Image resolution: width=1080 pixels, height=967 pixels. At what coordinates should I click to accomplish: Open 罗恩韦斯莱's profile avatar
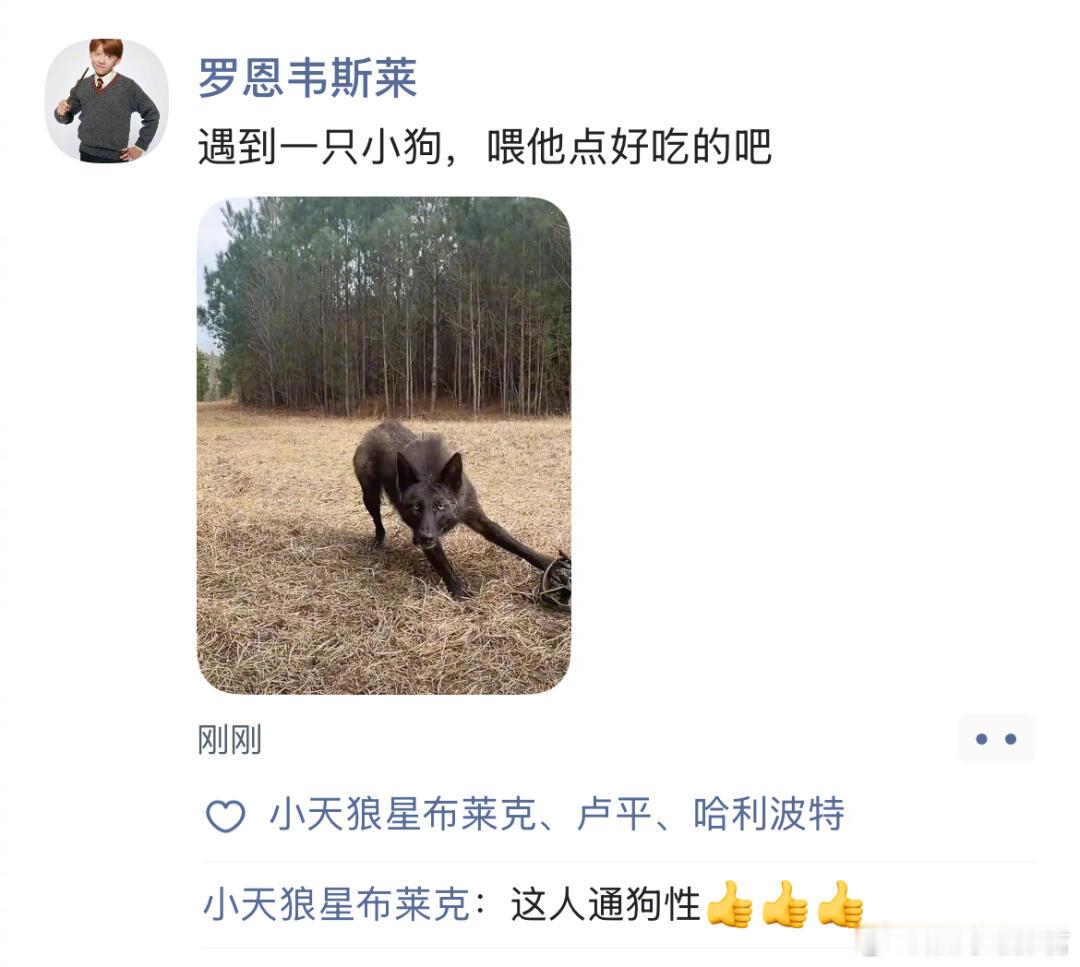[106, 101]
